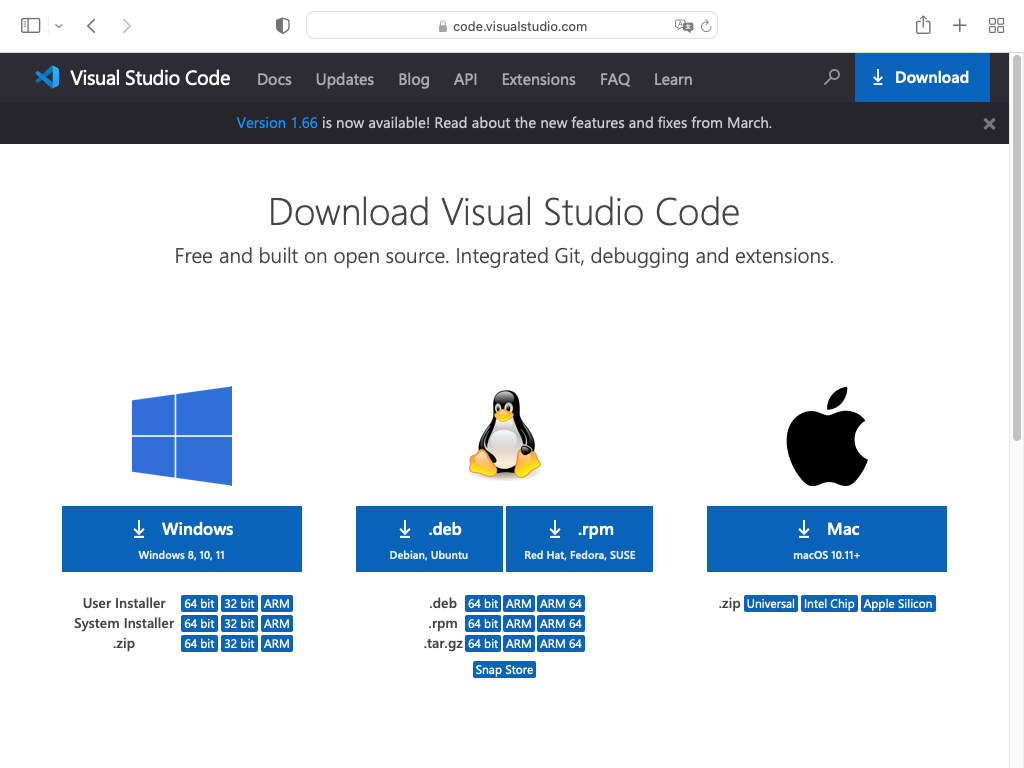Dismiss the version announcement banner
Viewport: 1024px width, 768px height.
pos(989,124)
